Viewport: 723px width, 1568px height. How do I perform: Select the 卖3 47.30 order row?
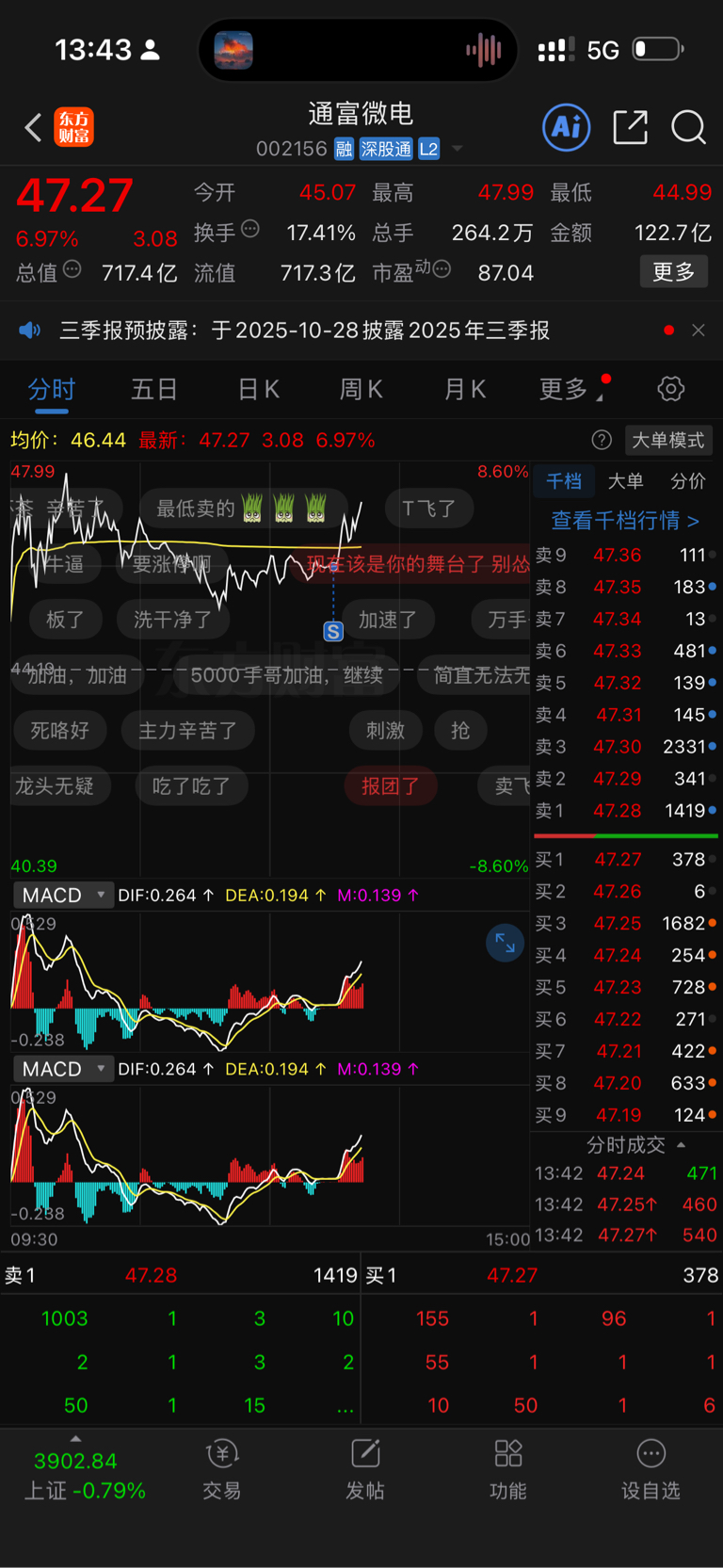tap(625, 747)
